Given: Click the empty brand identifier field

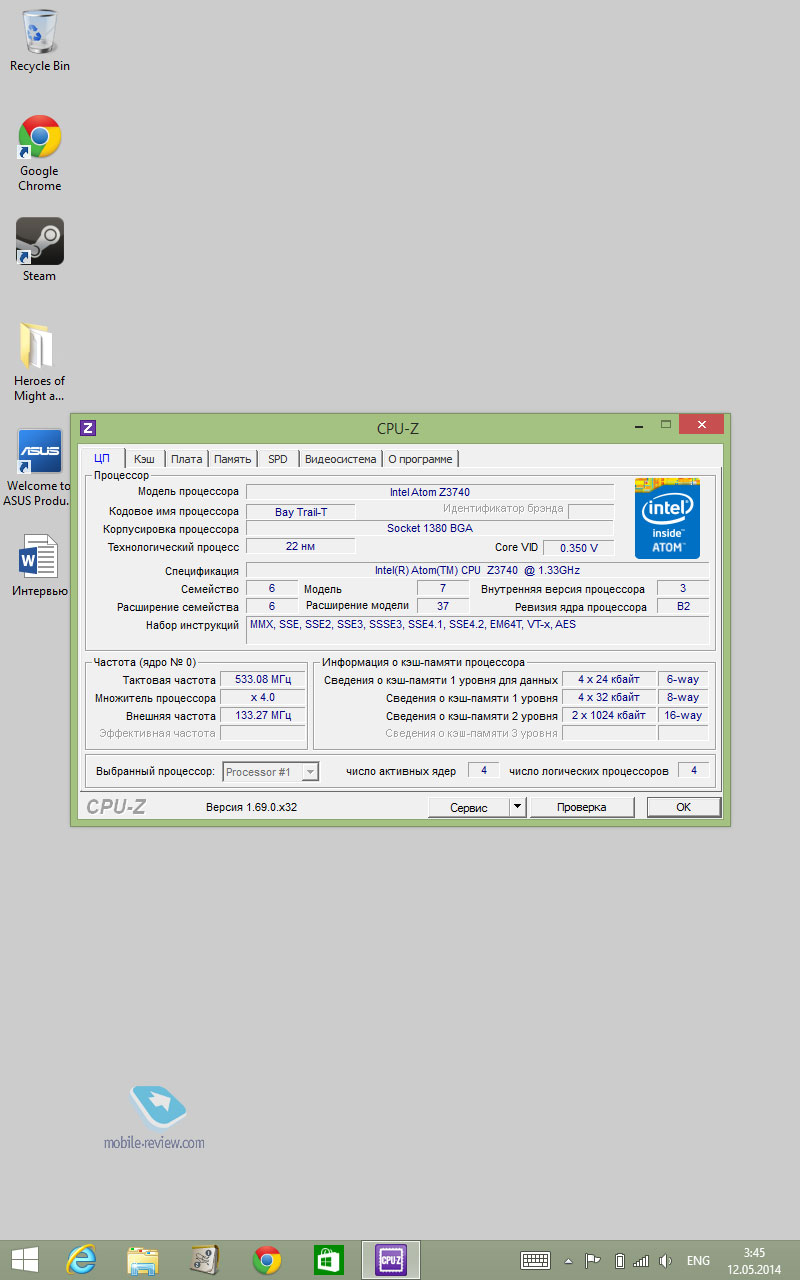Looking at the screenshot, I should (591, 510).
